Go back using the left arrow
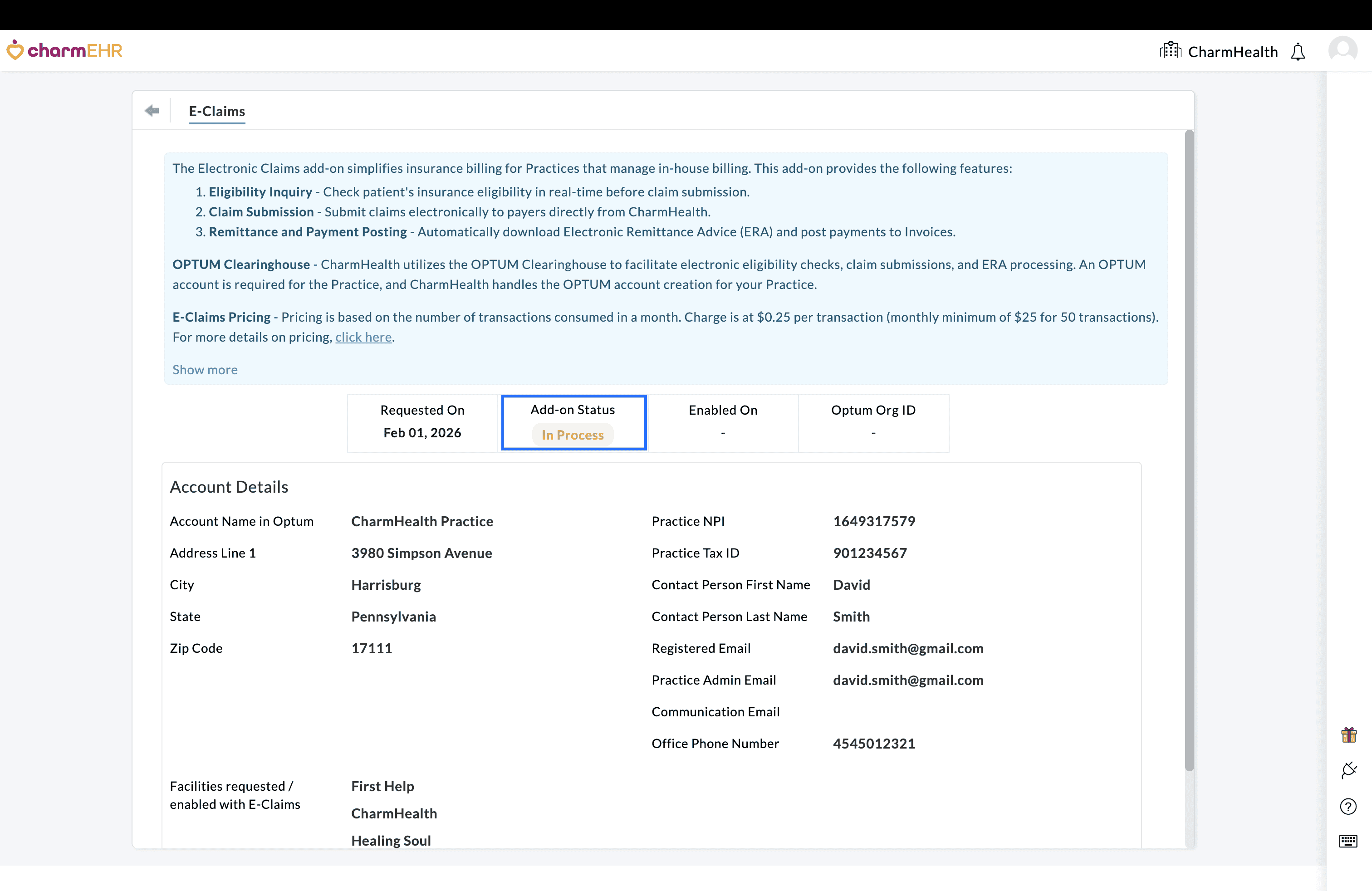 pyautogui.click(x=152, y=111)
